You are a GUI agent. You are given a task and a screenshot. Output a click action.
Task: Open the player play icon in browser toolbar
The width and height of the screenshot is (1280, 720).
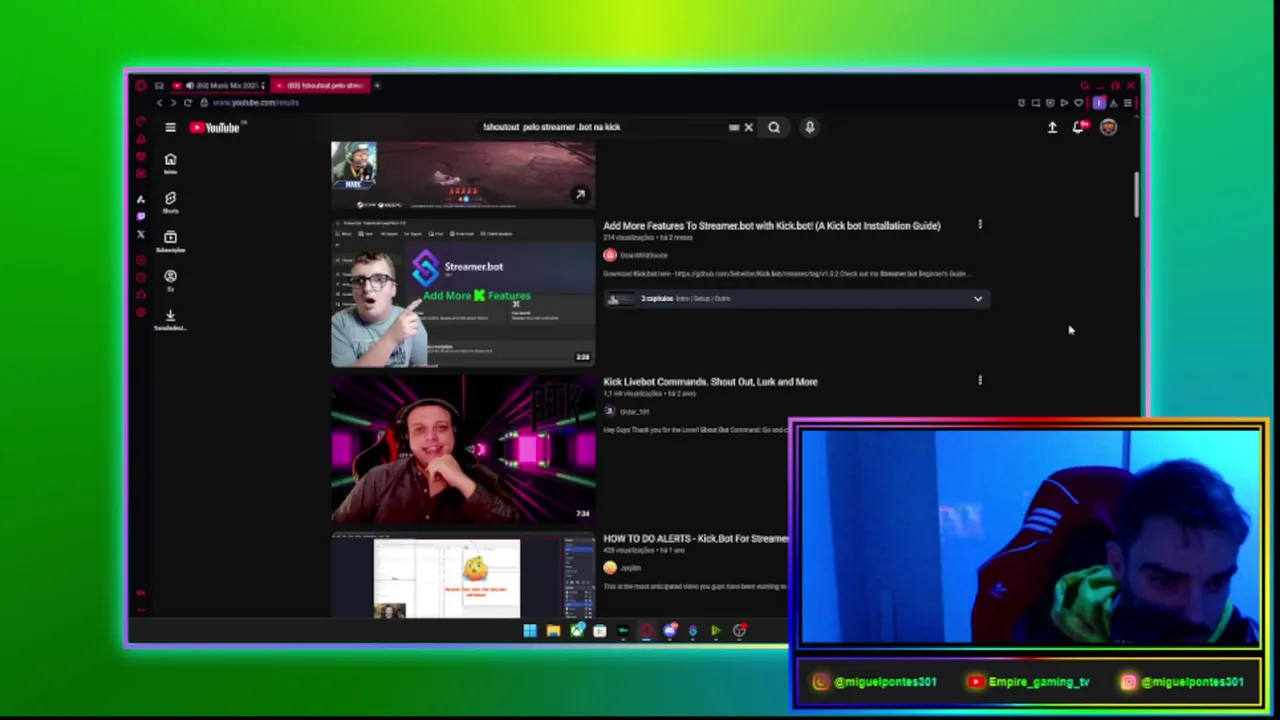tap(1064, 102)
